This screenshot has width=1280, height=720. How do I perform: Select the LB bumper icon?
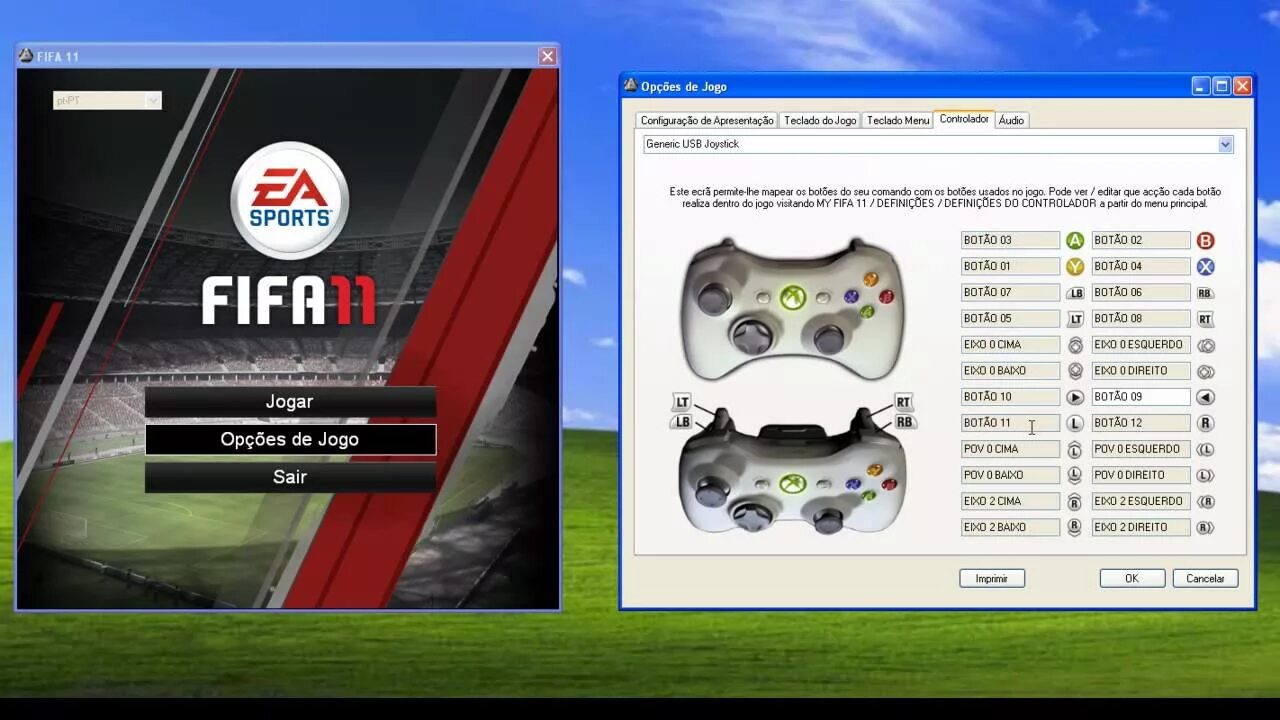(x=1075, y=293)
